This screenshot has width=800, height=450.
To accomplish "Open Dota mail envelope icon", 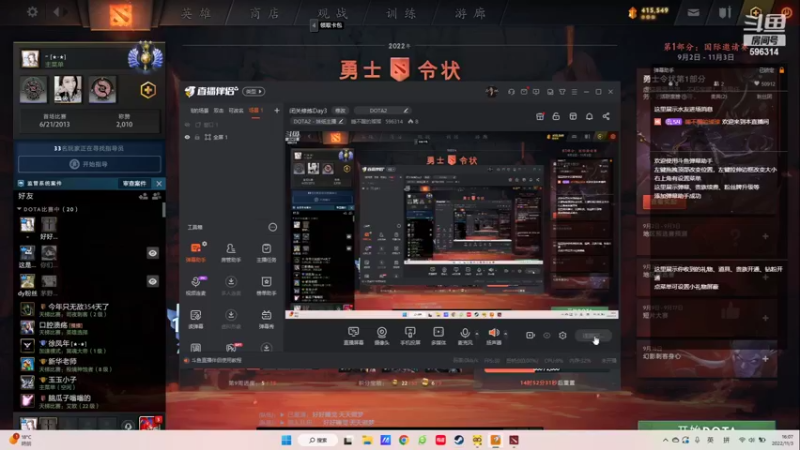I will coord(693,13).
